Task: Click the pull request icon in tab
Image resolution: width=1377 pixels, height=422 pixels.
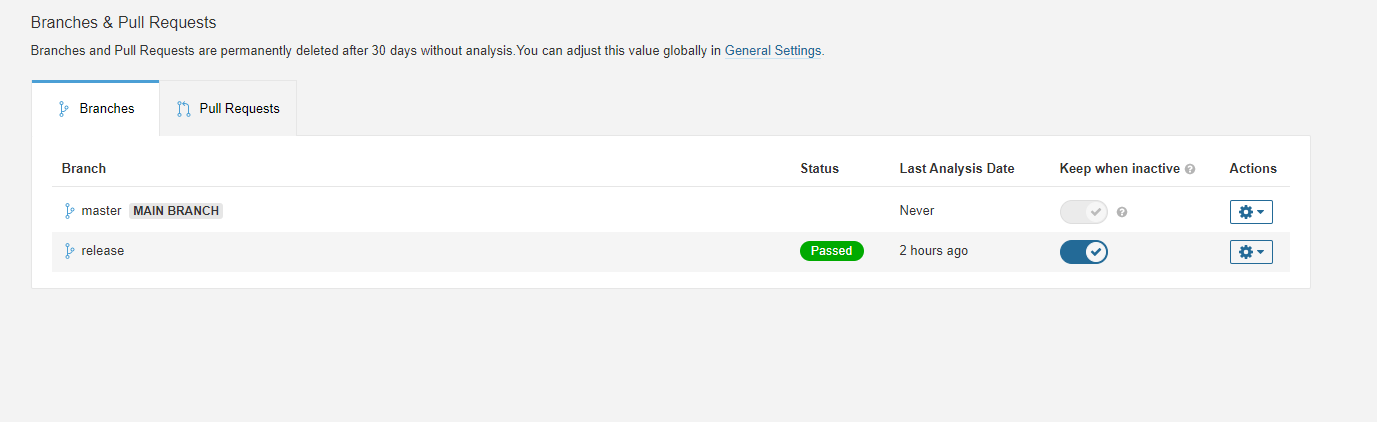Action: click(183, 108)
